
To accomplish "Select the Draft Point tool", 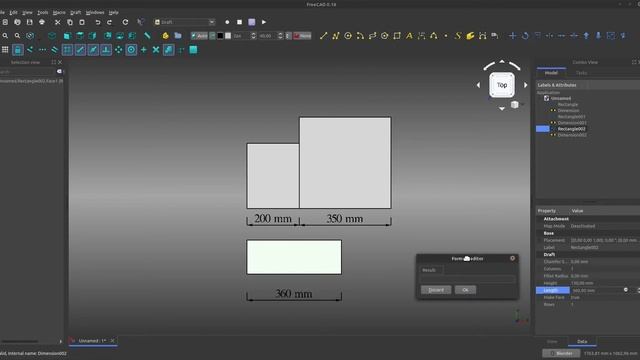I will [x=446, y=36].
